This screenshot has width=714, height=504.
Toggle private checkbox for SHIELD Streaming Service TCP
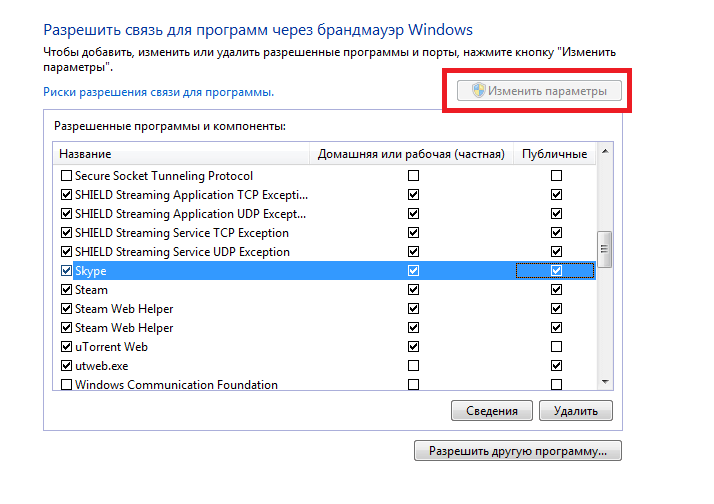point(413,233)
